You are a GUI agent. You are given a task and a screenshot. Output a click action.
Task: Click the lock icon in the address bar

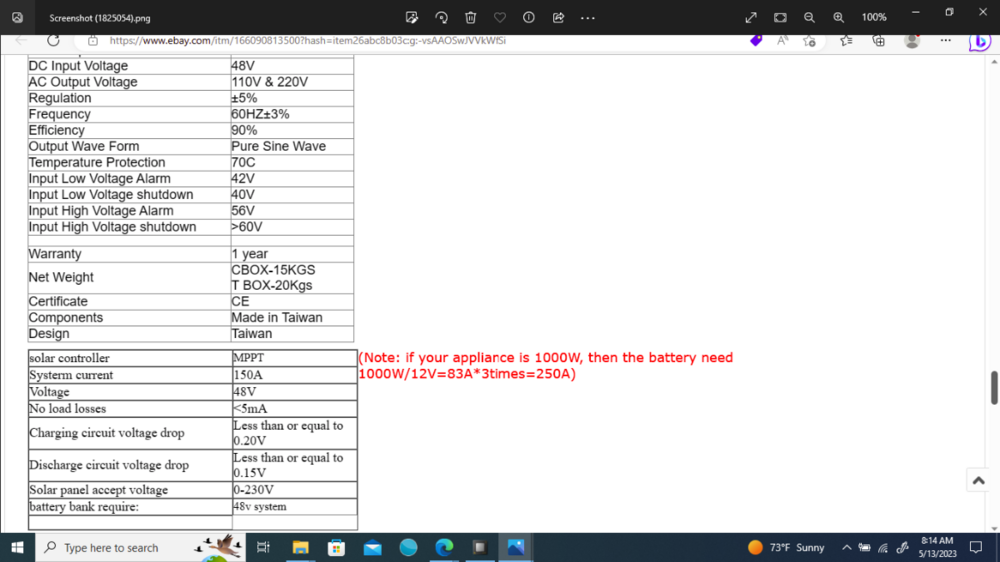(x=93, y=40)
